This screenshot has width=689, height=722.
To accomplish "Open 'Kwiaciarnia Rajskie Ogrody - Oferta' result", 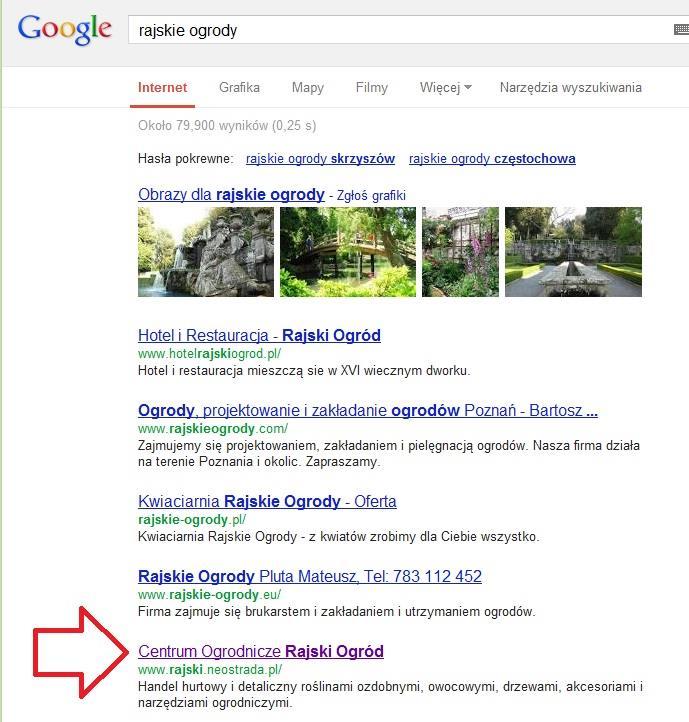I will [x=267, y=501].
